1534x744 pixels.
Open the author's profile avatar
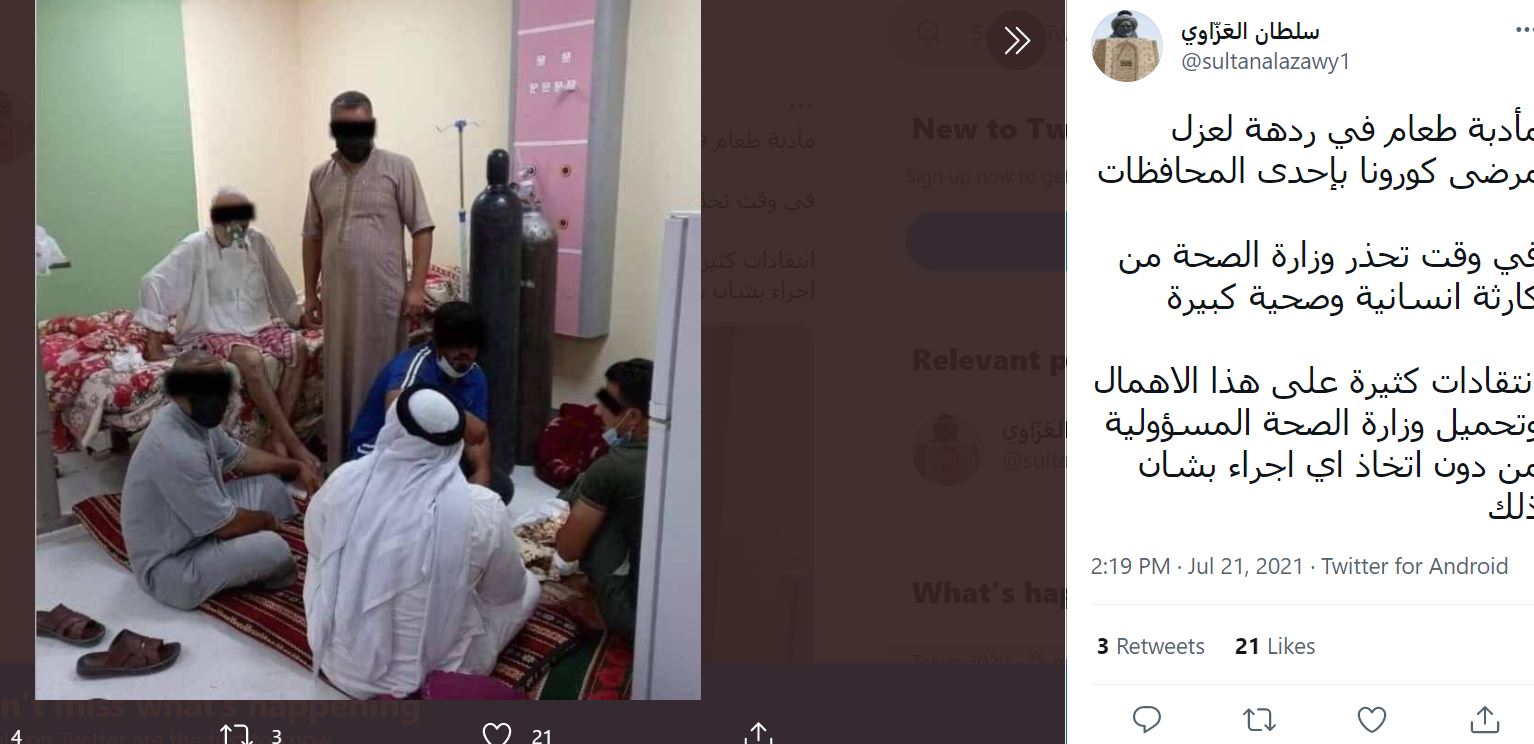(1126, 46)
